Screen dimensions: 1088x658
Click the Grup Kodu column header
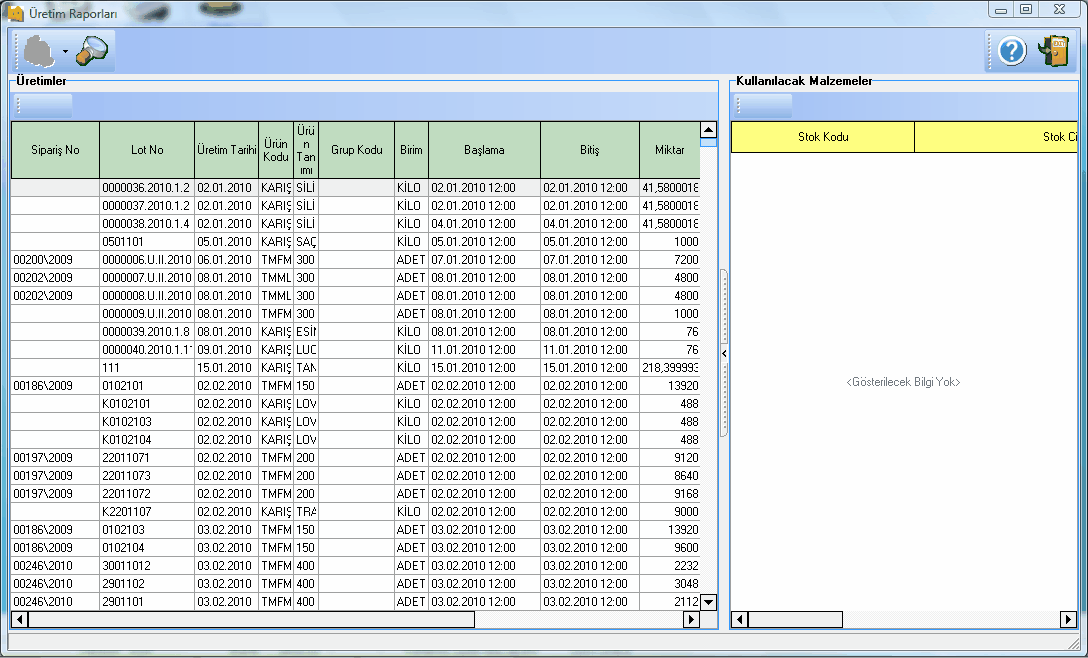pyautogui.click(x=357, y=150)
